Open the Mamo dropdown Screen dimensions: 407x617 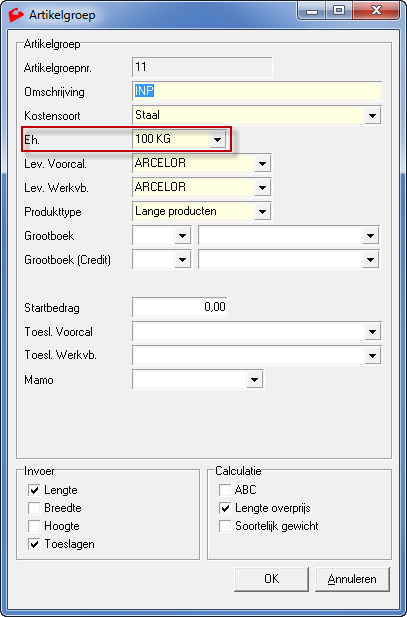click(x=254, y=380)
